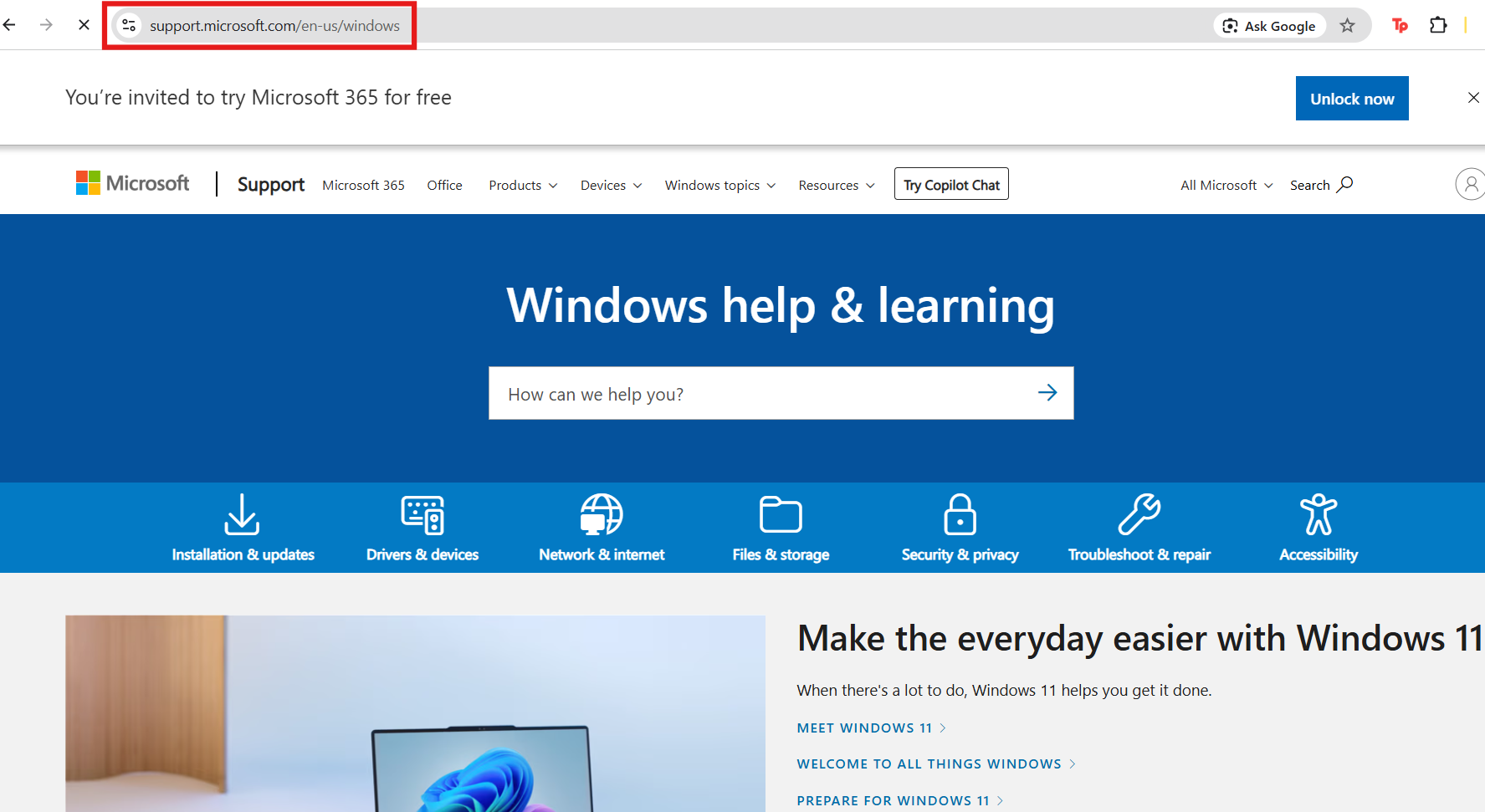Open the account sign-in icon

[x=1471, y=184]
